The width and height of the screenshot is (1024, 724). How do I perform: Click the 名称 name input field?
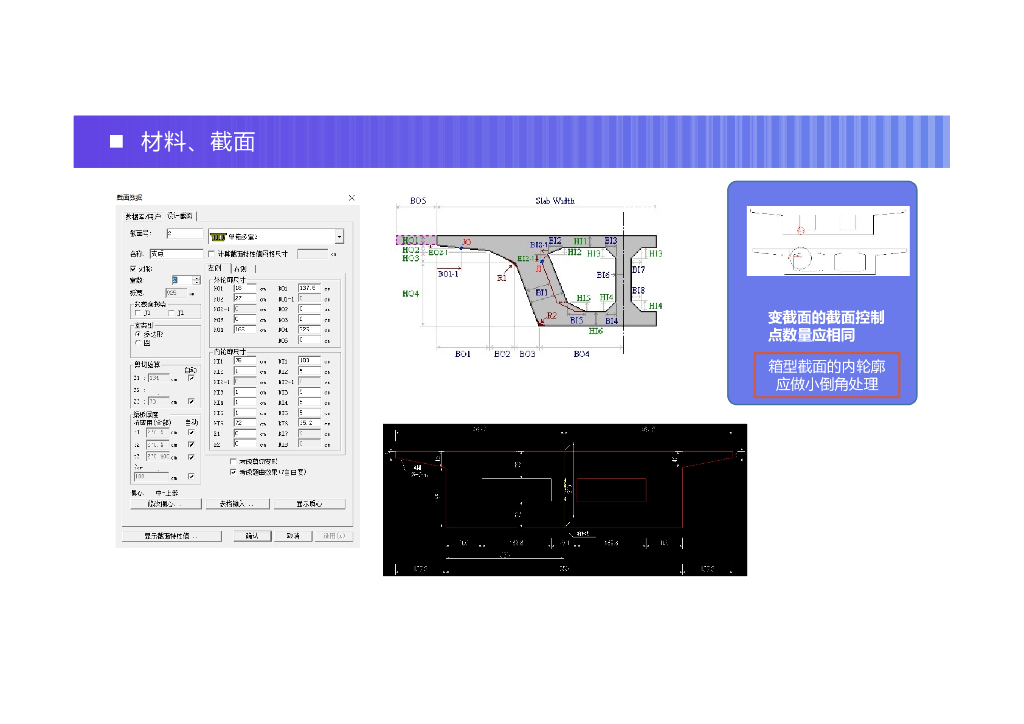[176, 253]
